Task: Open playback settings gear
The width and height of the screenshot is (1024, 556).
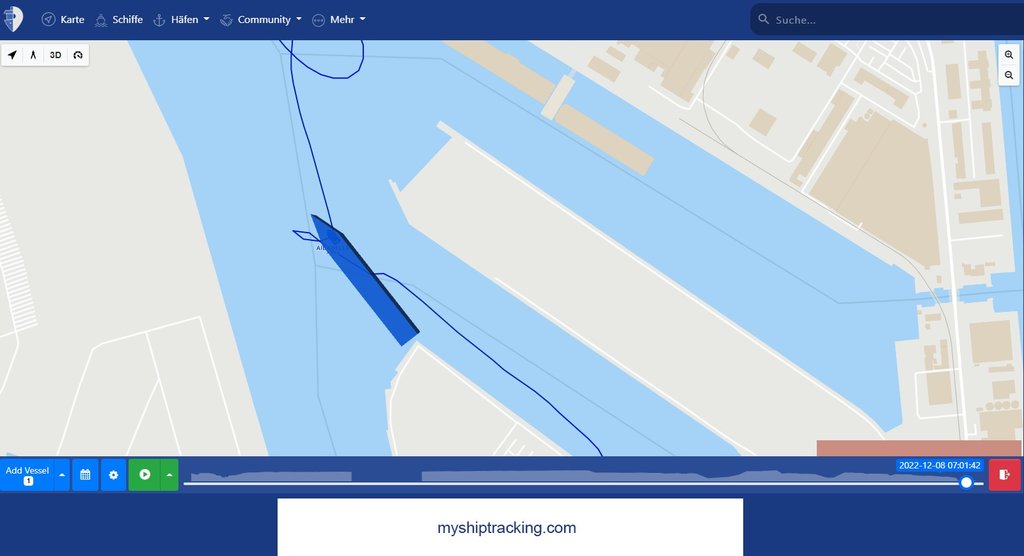Action: pos(113,474)
